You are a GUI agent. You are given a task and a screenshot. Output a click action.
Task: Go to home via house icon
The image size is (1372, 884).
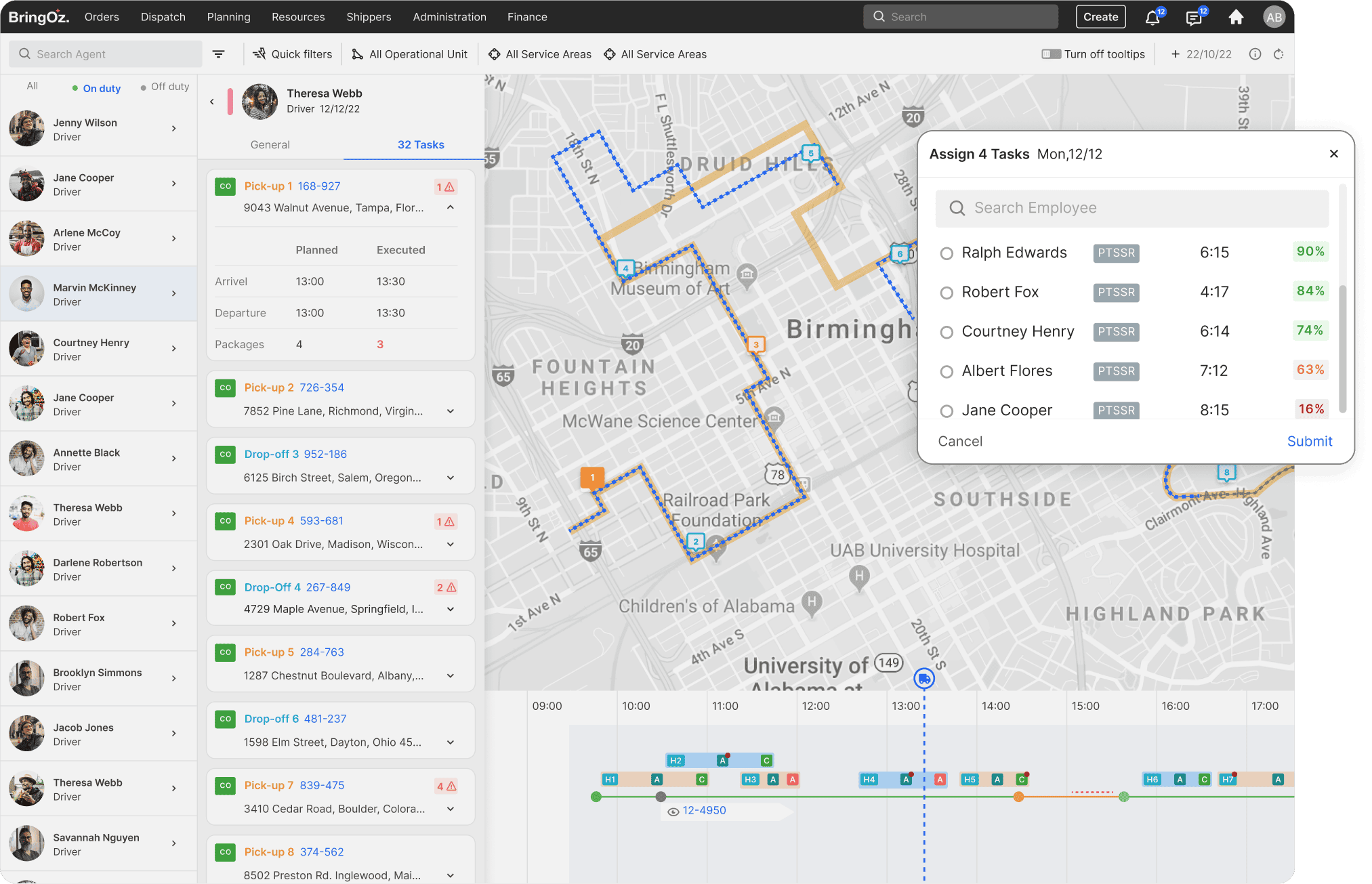(1236, 17)
